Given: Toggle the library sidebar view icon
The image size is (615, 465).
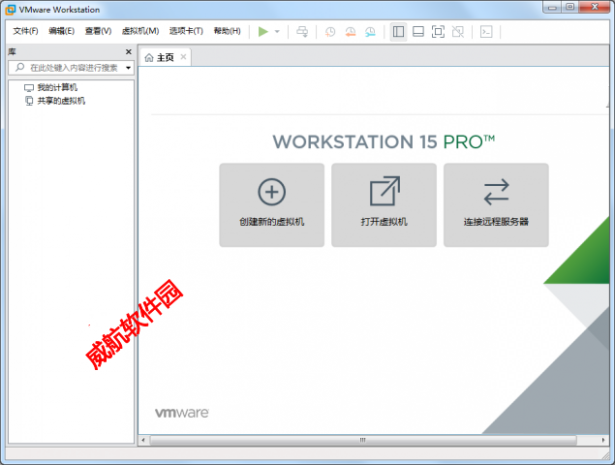Looking at the screenshot, I should [398, 32].
